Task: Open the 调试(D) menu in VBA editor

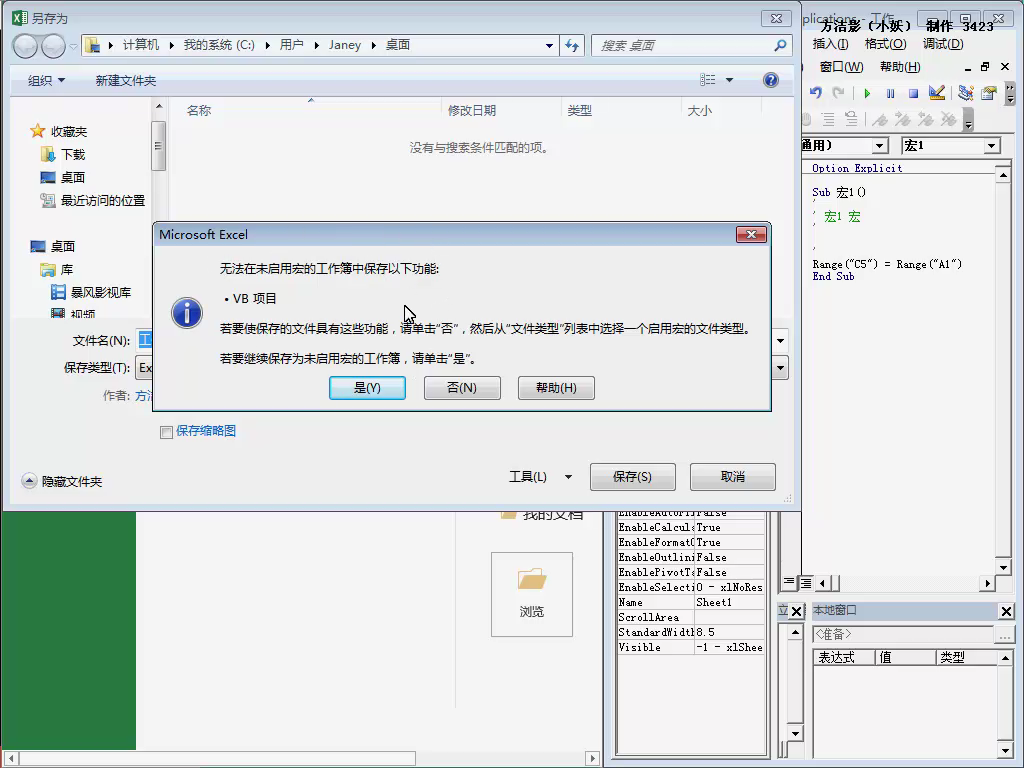Action: click(x=943, y=44)
